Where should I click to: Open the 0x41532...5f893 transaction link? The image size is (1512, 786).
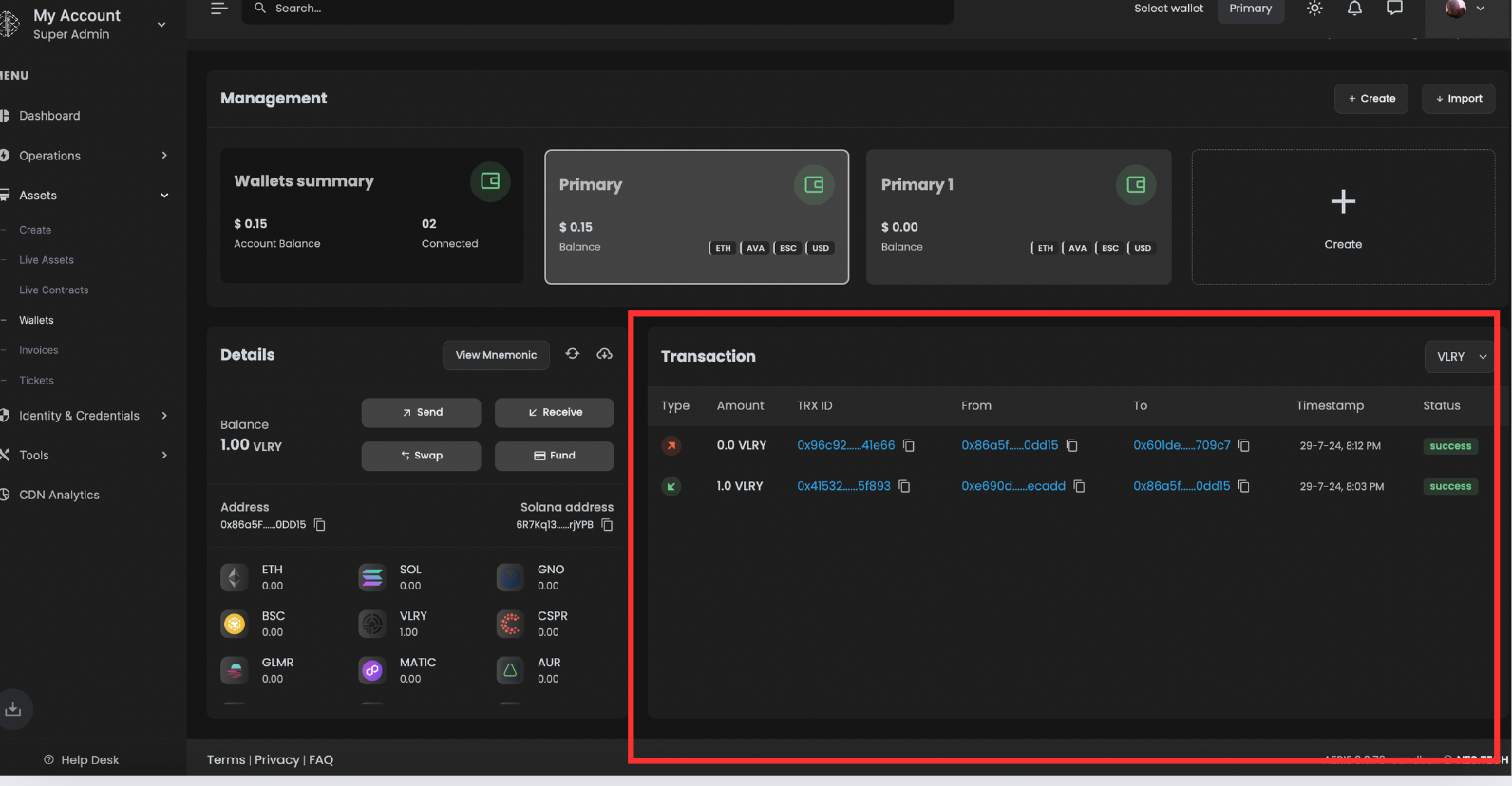(843, 486)
